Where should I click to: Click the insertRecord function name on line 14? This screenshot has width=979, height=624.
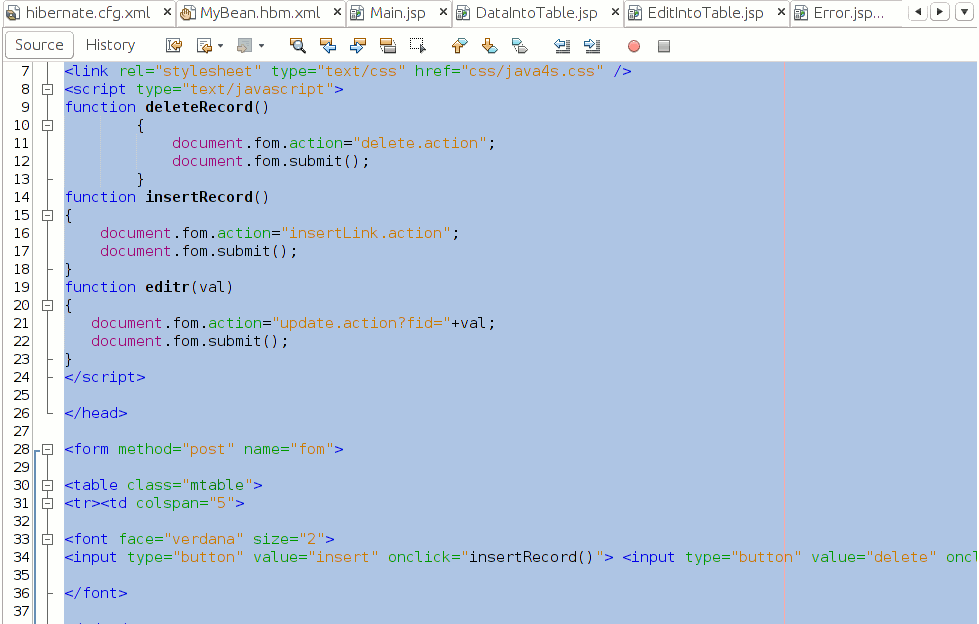point(199,197)
